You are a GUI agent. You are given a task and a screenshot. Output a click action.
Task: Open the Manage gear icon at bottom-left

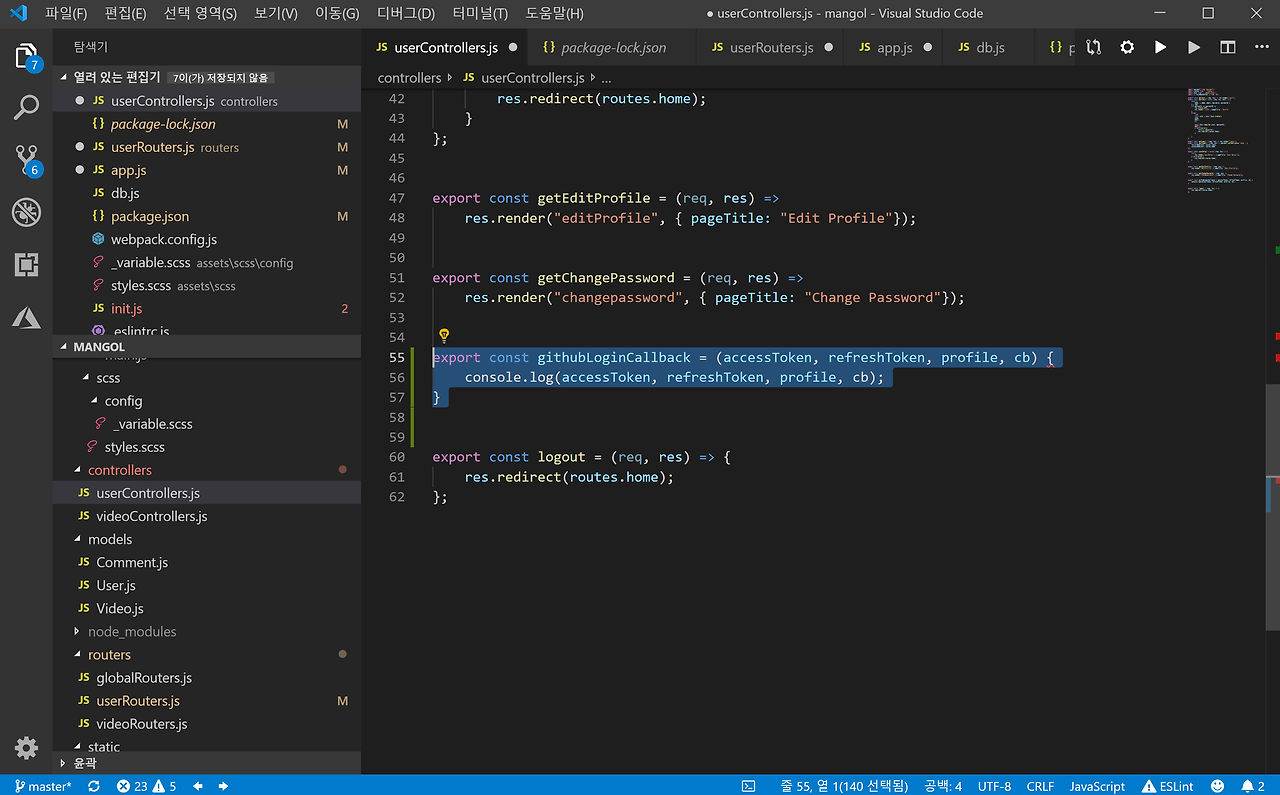(27, 747)
